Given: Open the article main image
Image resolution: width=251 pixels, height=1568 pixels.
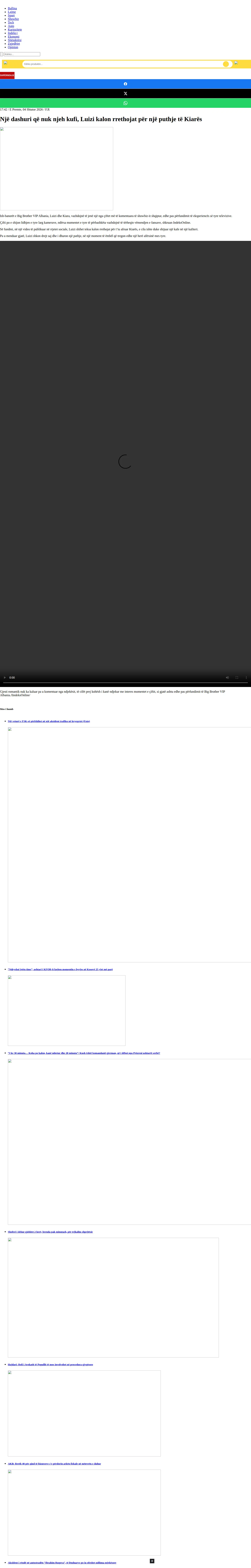Looking at the screenshot, I should (x=57, y=169).
